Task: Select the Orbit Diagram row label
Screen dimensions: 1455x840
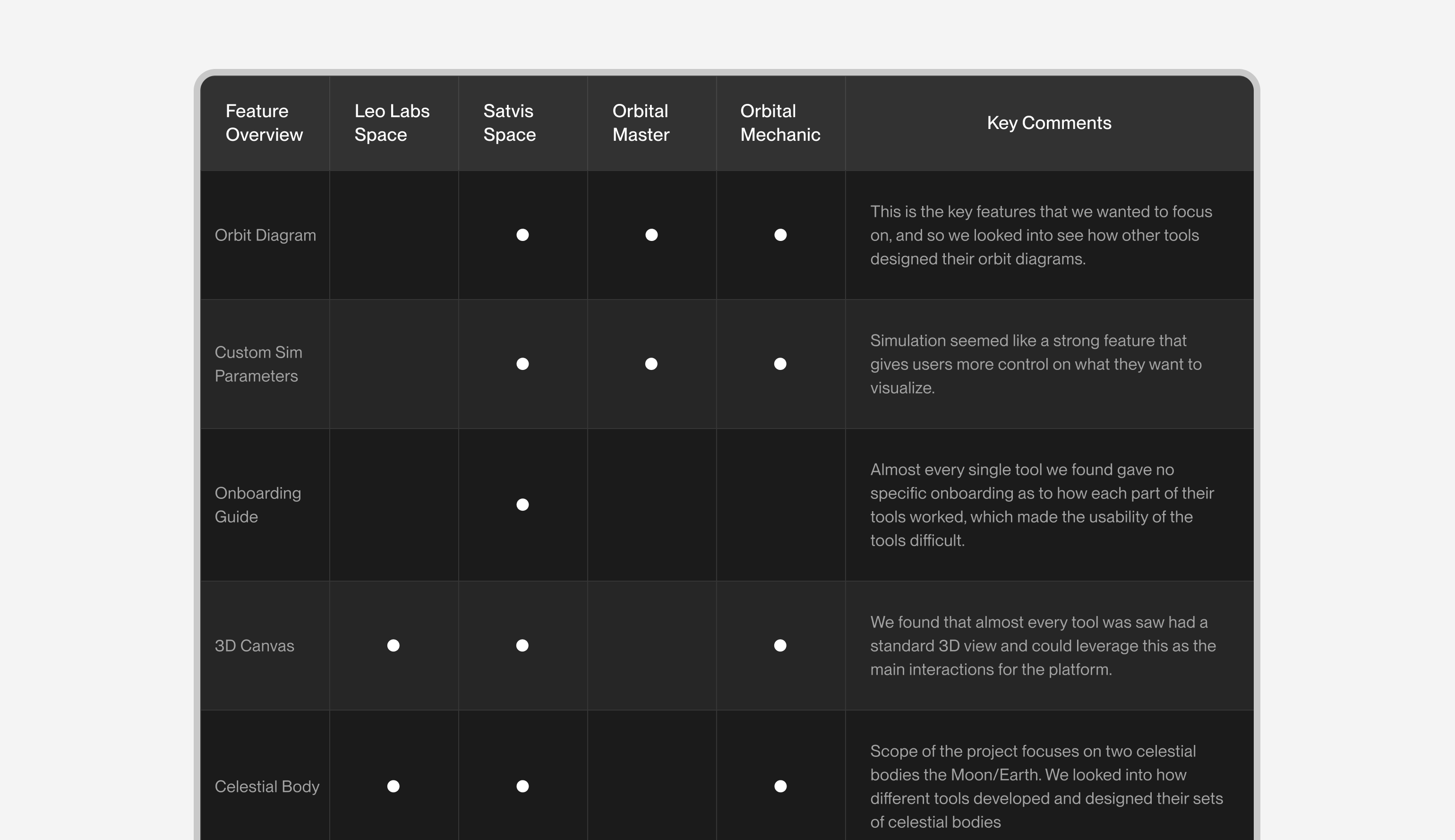Action: click(x=265, y=235)
